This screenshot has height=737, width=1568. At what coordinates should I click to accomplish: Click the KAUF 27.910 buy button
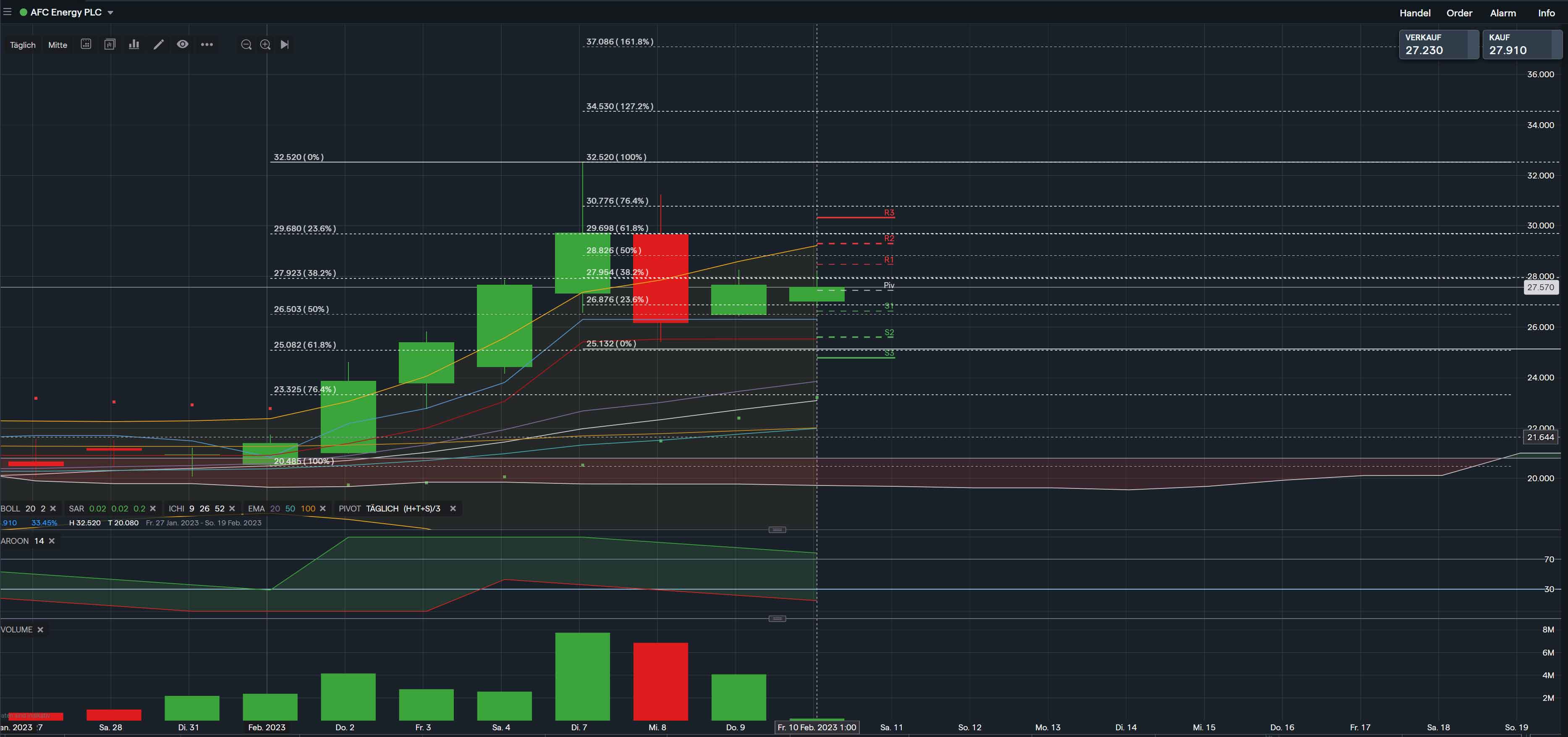pos(1522,45)
